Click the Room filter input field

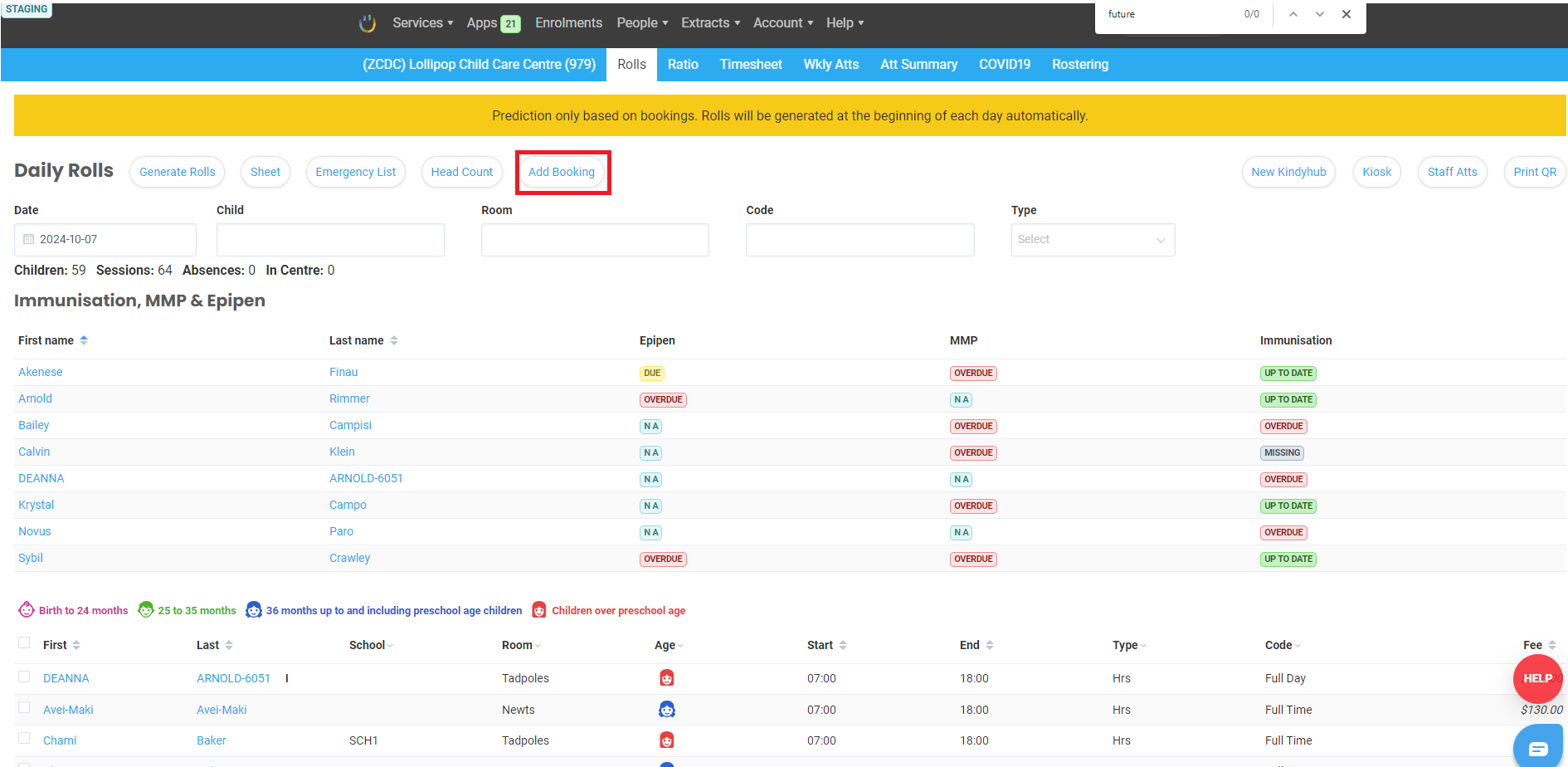595,240
